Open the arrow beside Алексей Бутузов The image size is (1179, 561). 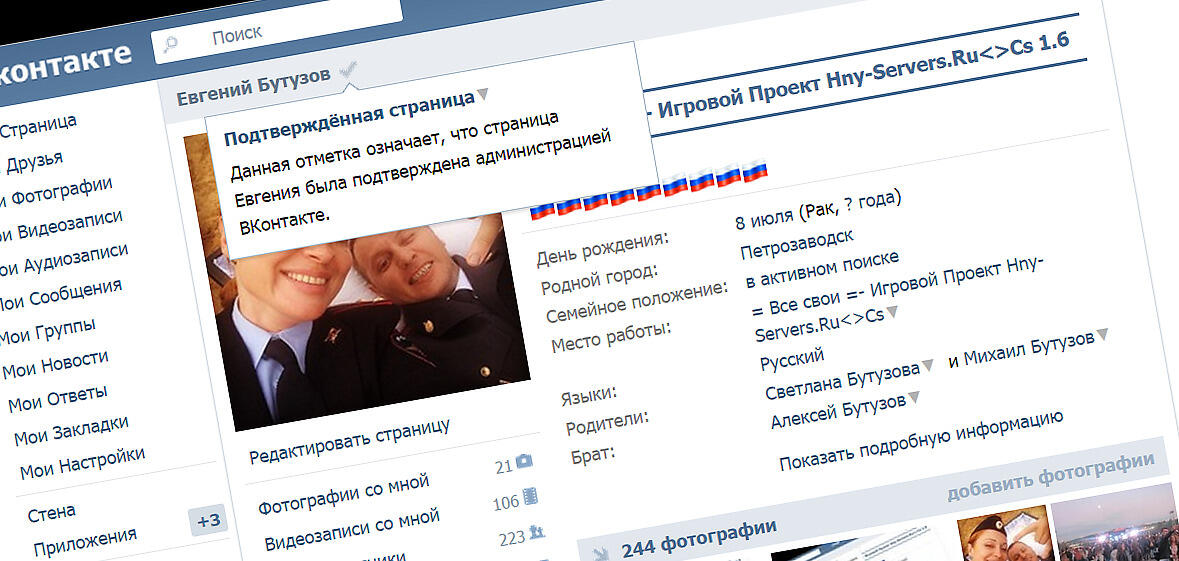(914, 396)
